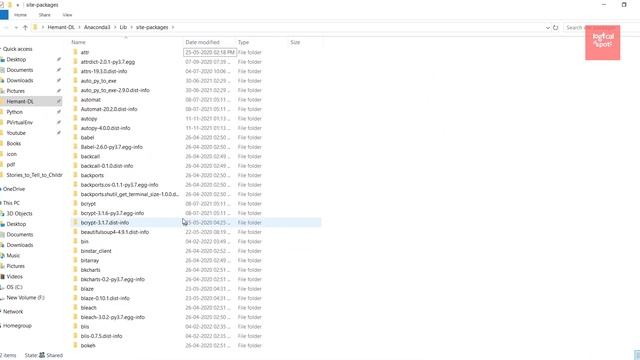Screen dimensions: 640x360
Task: Open Stories_to_Tell_to_Children folder in sidebar
Action: click(x=34, y=175)
